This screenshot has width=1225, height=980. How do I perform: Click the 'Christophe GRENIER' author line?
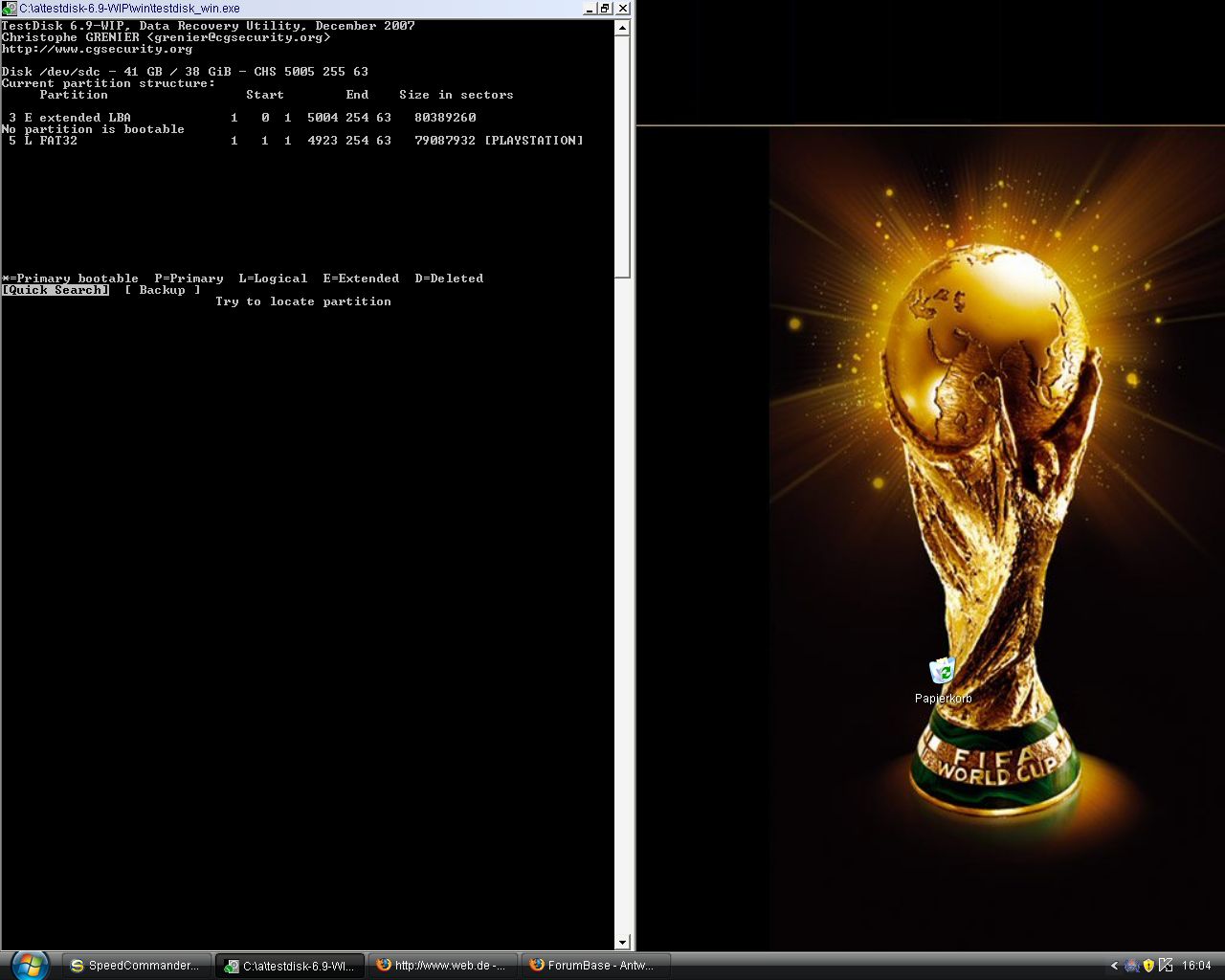[x=166, y=37]
